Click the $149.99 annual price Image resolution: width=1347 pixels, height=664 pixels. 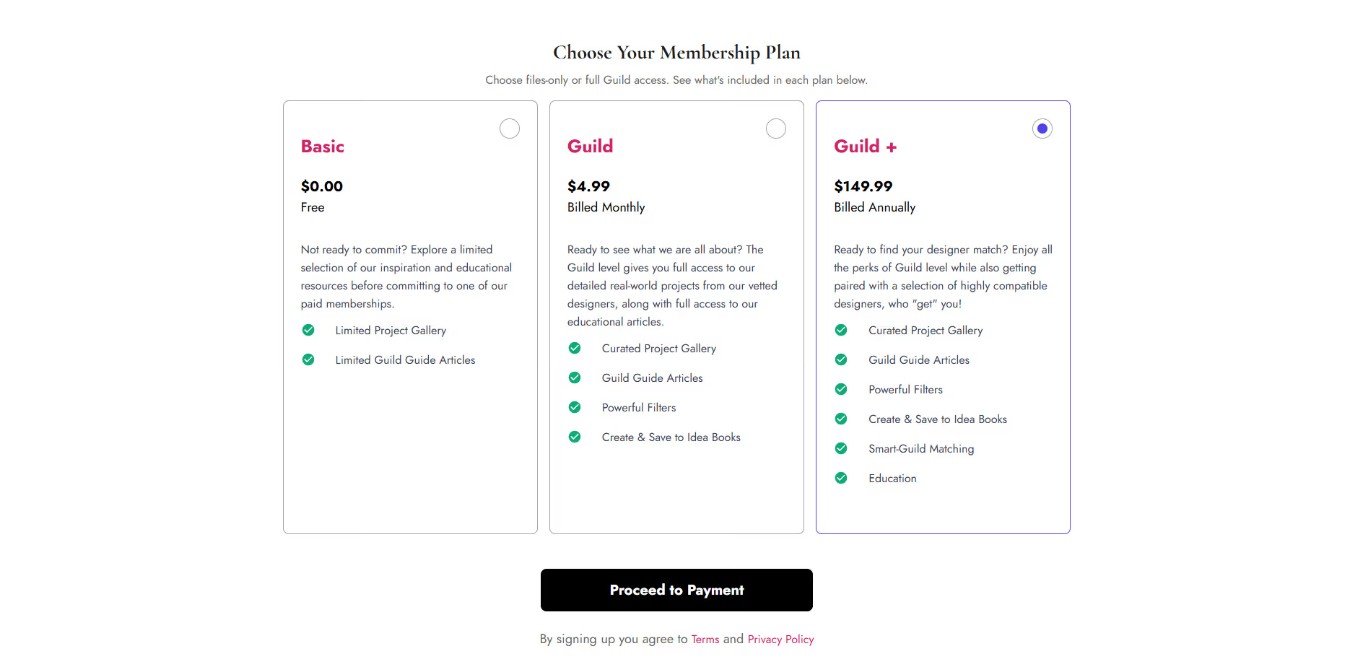(x=863, y=186)
